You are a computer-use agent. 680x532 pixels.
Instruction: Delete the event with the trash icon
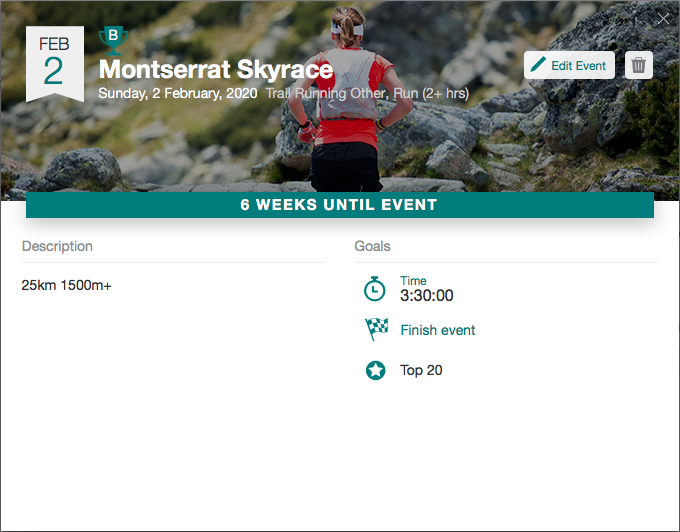point(638,65)
